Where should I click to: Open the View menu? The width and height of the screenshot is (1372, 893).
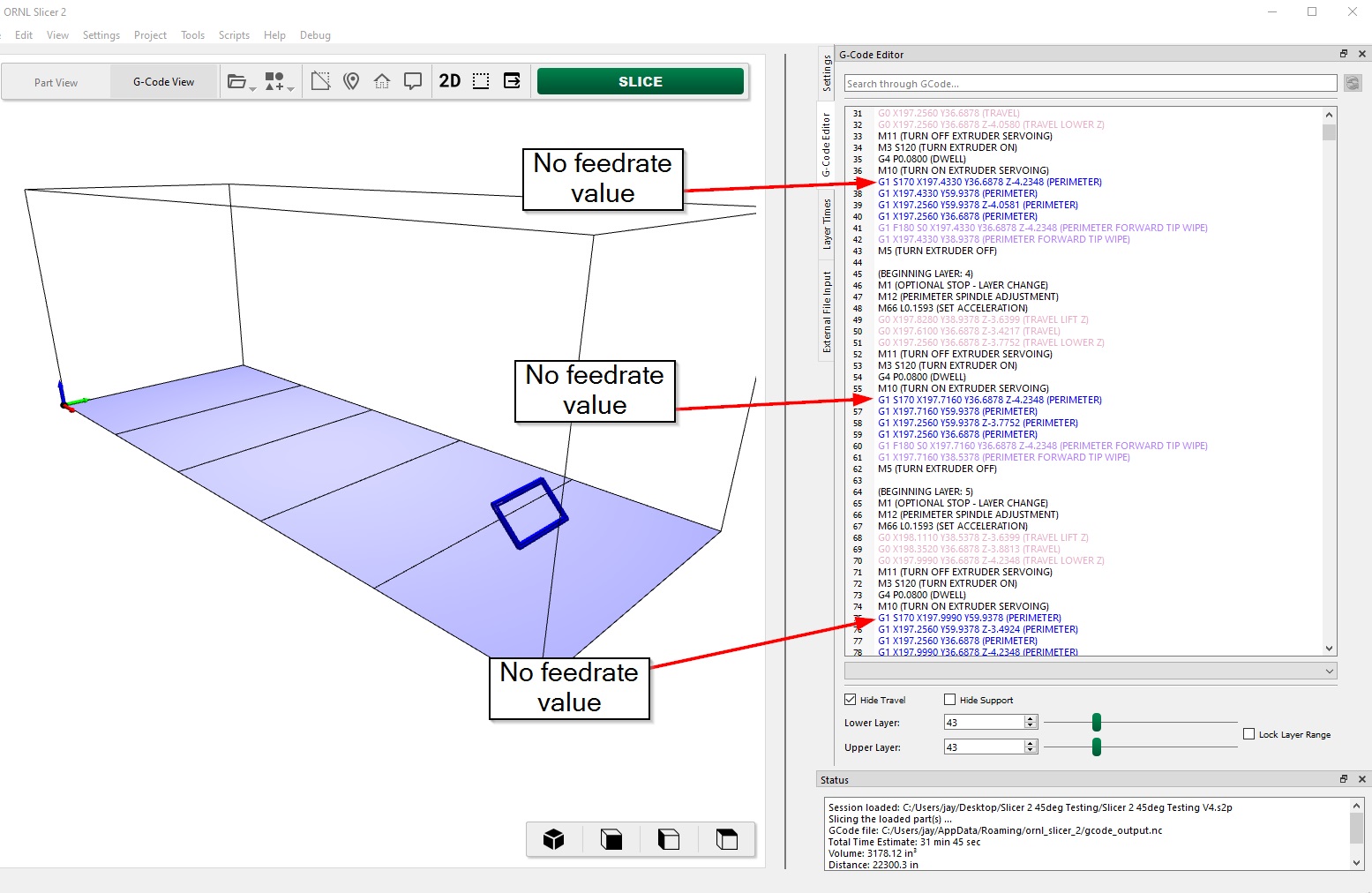57,35
